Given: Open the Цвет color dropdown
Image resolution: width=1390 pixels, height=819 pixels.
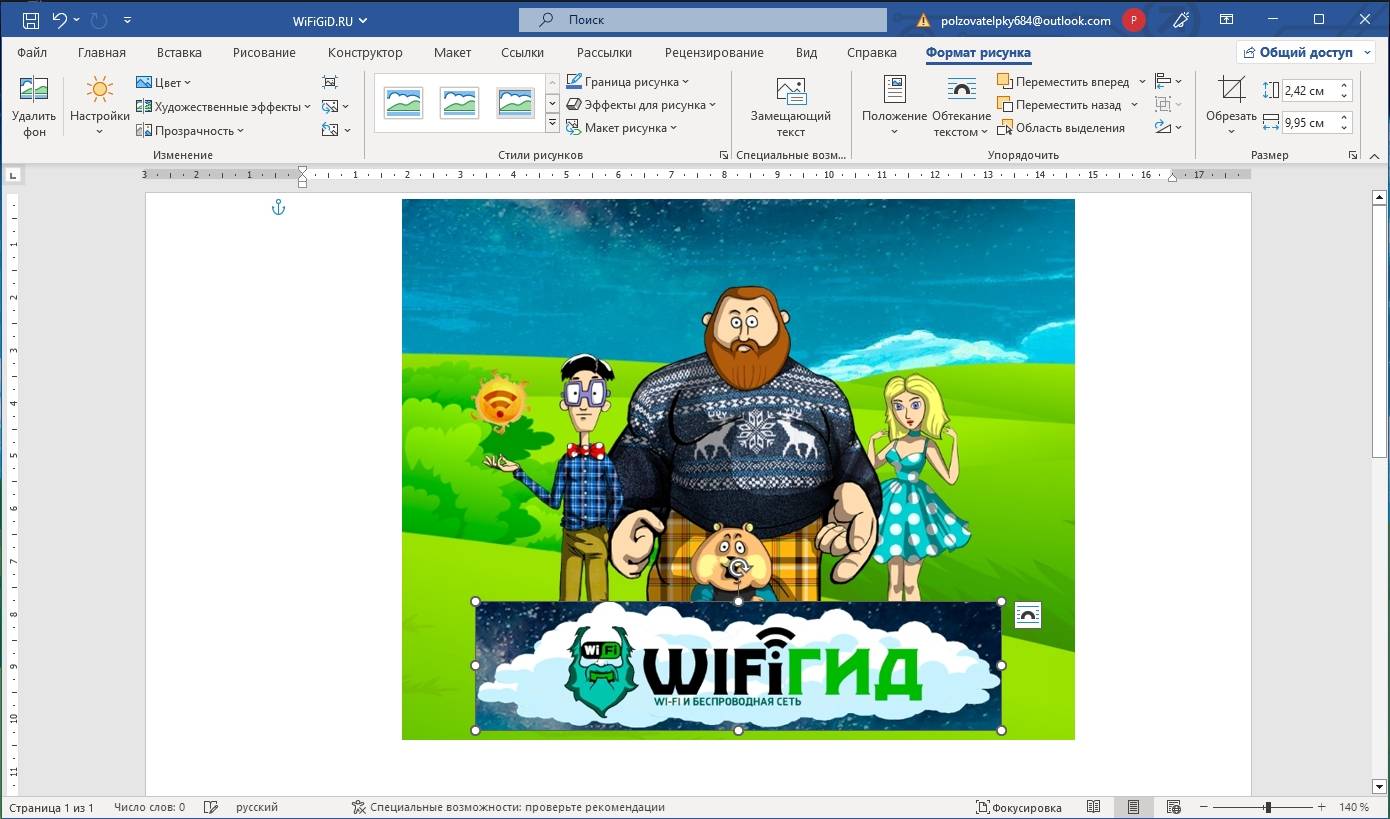Looking at the screenshot, I should pyautogui.click(x=163, y=82).
